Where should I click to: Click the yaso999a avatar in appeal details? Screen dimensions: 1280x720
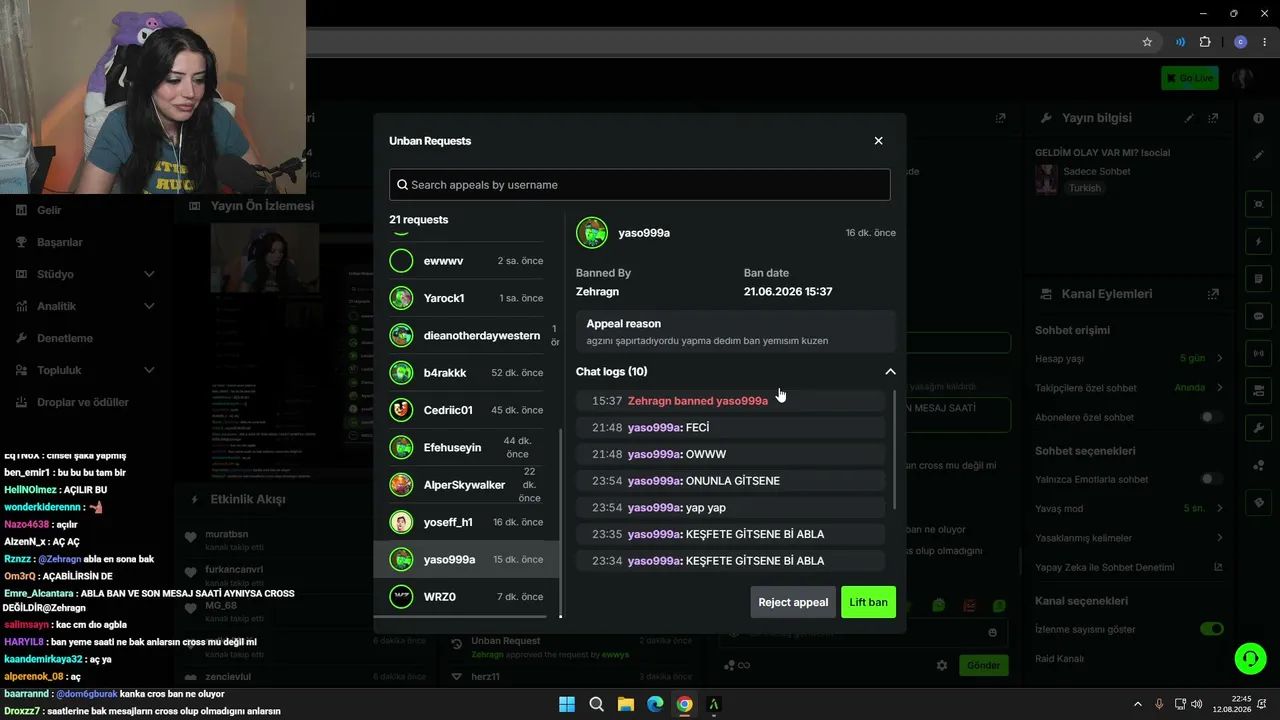point(592,233)
